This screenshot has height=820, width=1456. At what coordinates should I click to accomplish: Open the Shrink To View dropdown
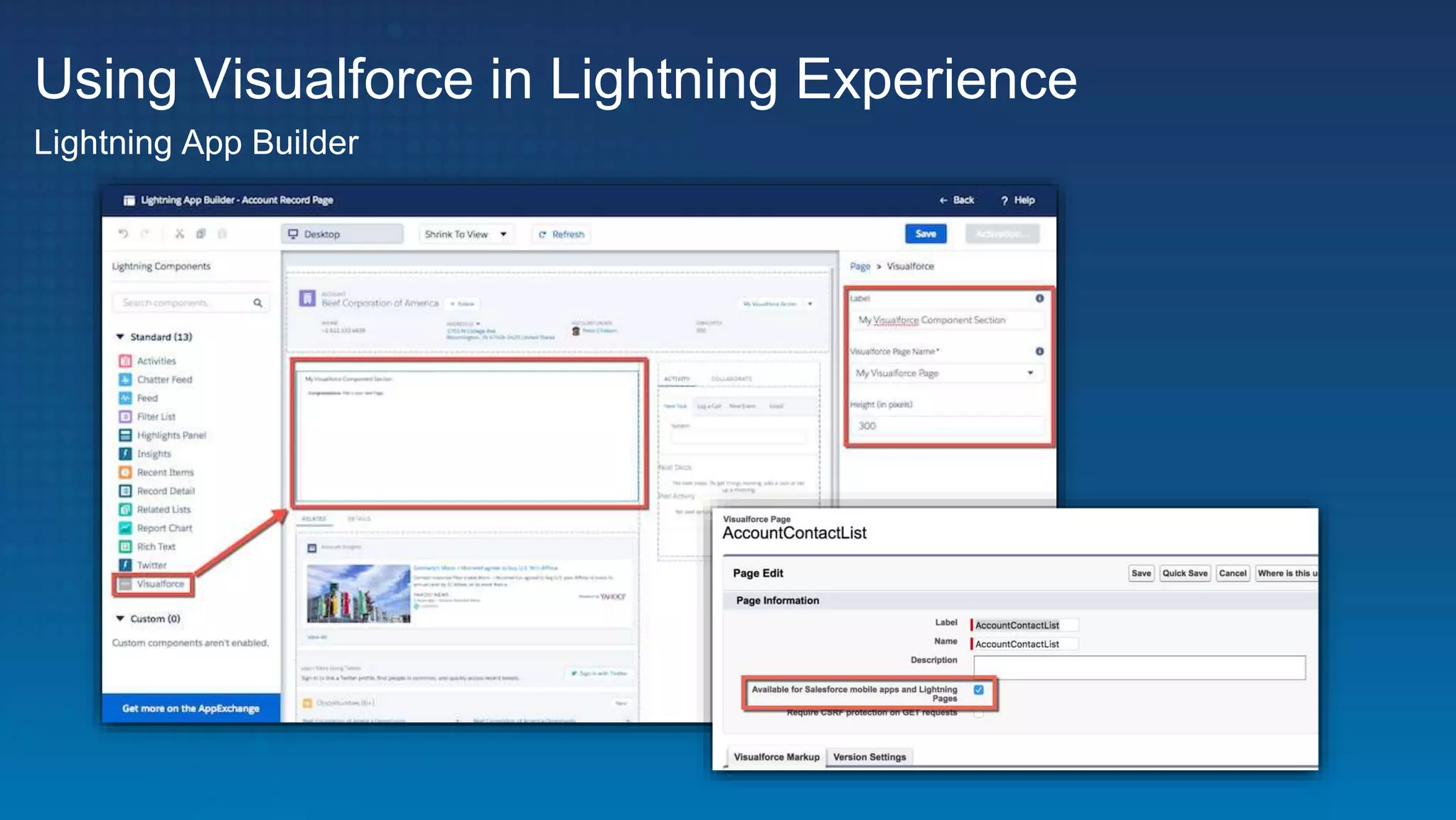coord(466,234)
